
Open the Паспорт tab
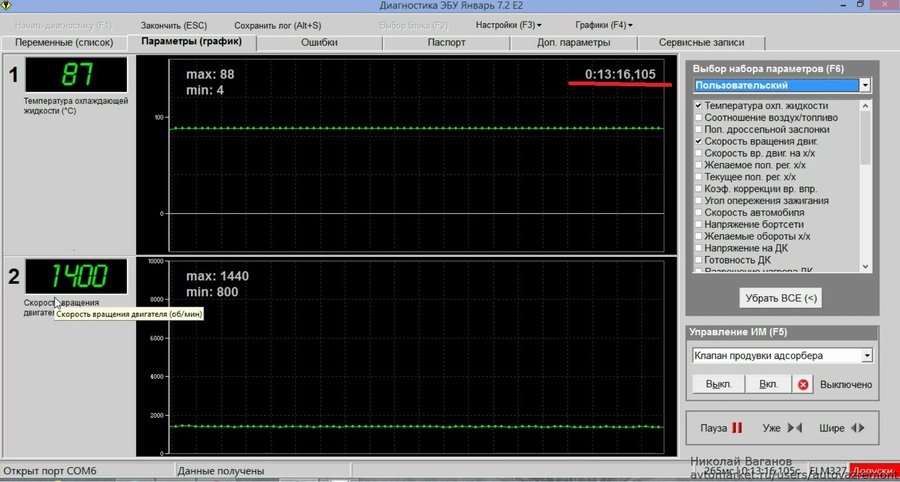point(447,42)
